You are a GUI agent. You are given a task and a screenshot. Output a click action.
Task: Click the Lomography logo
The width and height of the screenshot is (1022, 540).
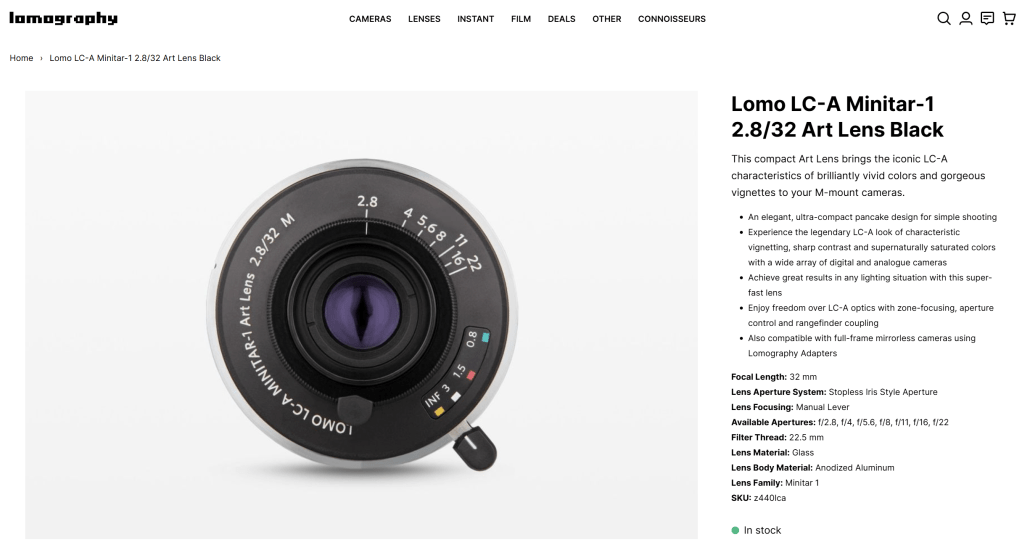coord(63,19)
